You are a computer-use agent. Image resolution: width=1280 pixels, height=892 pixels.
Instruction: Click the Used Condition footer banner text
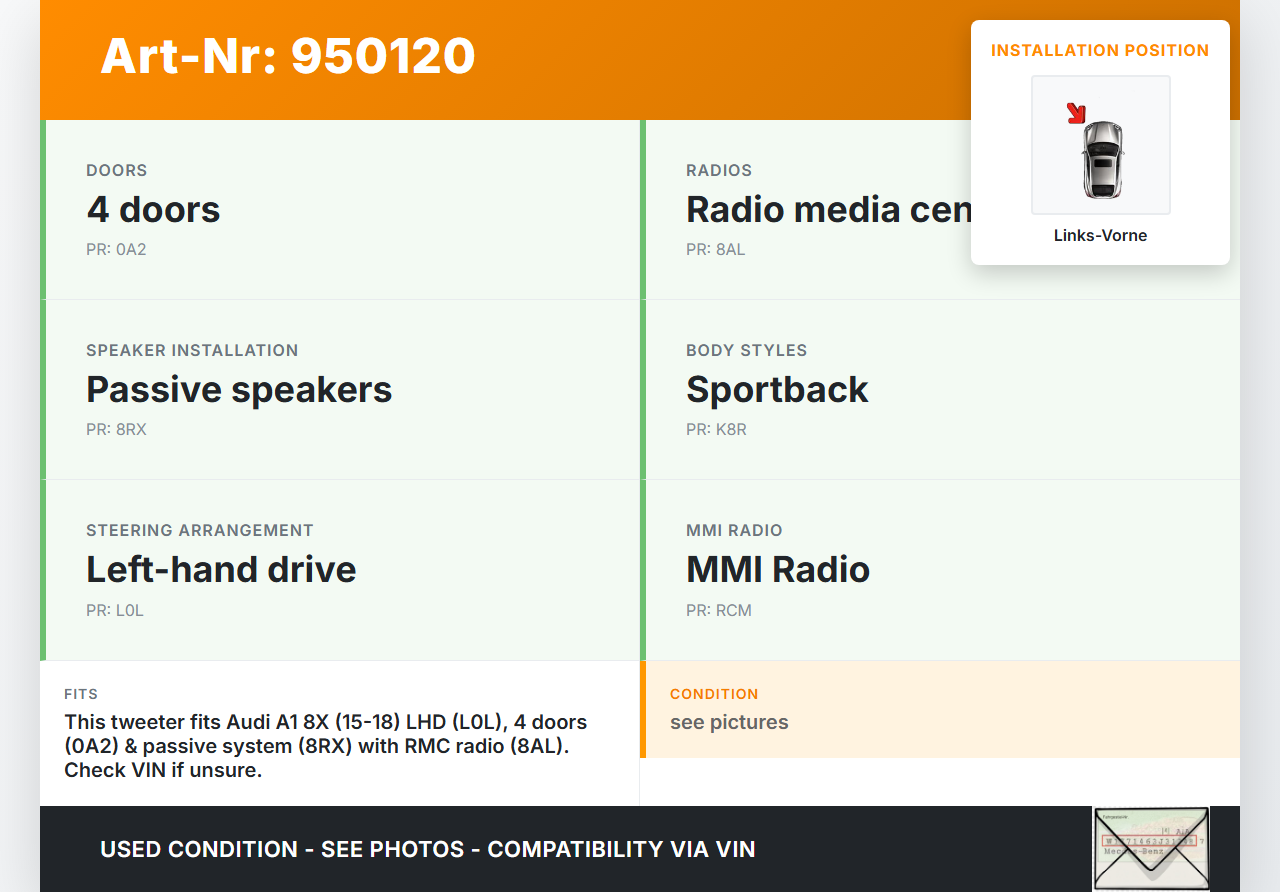(x=427, y=850)
